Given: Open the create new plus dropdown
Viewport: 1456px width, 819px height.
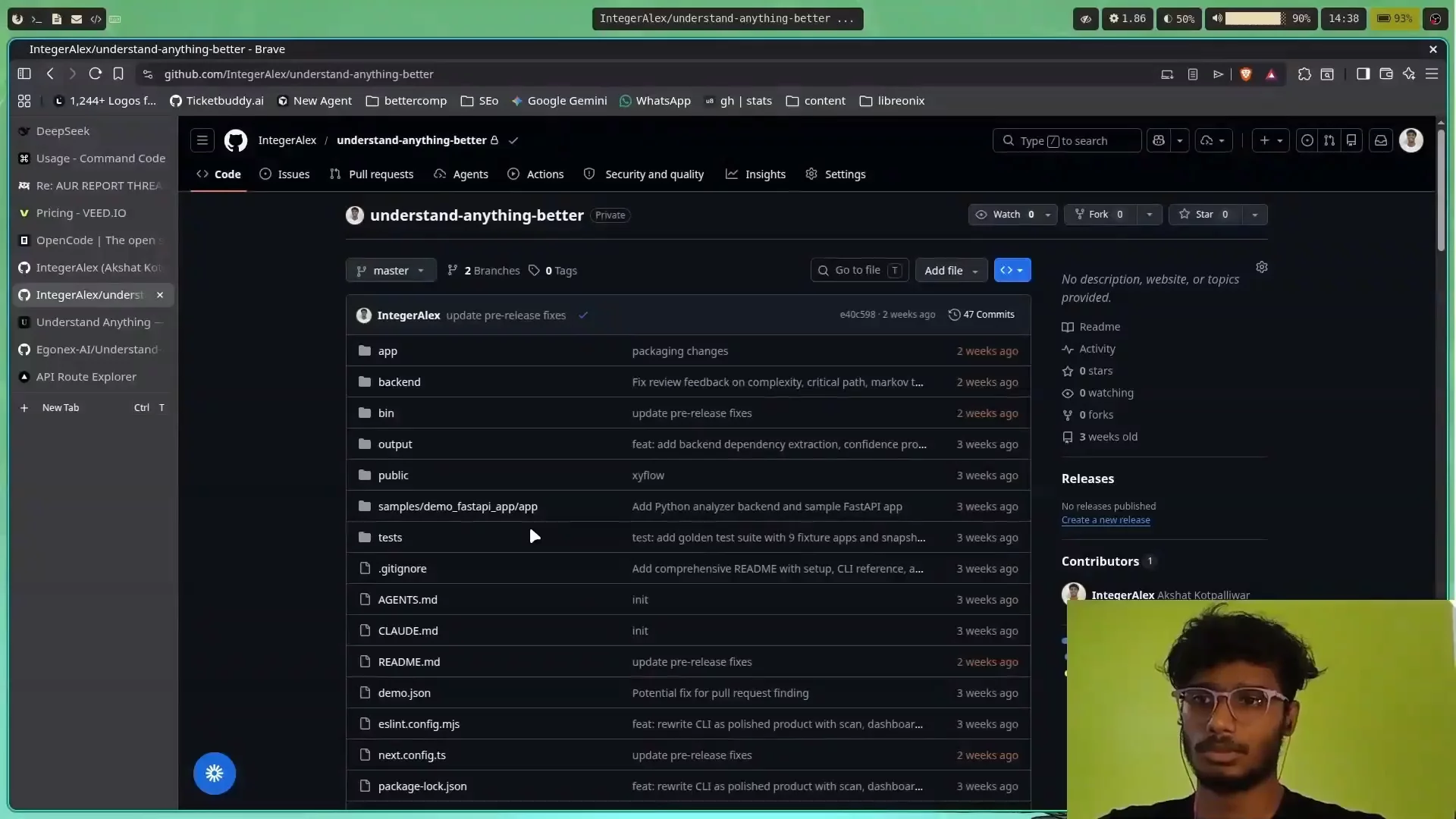Looking at the screenshot, I should click(x=1270, y=141).
